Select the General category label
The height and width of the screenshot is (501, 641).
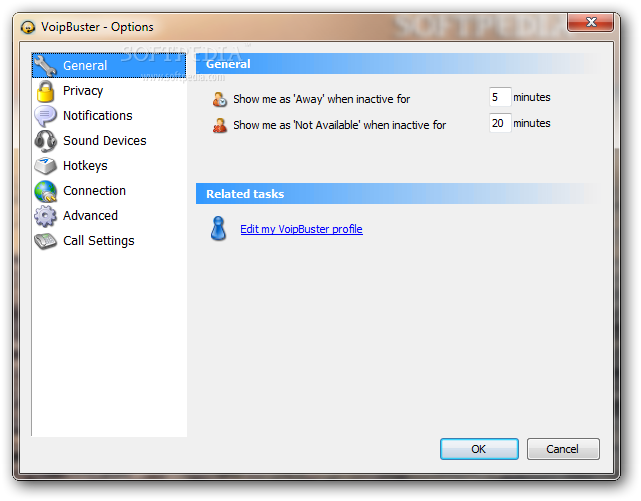coord(85,66)
